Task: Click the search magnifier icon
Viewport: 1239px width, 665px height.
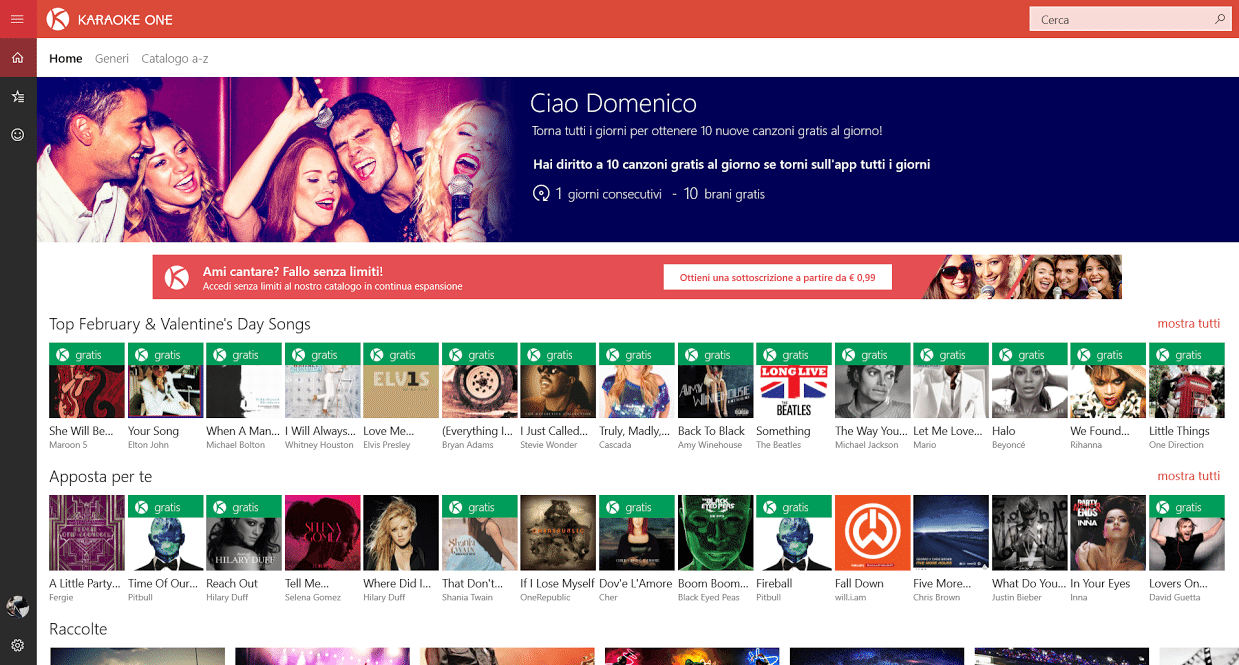Action: coord(1220,19)
